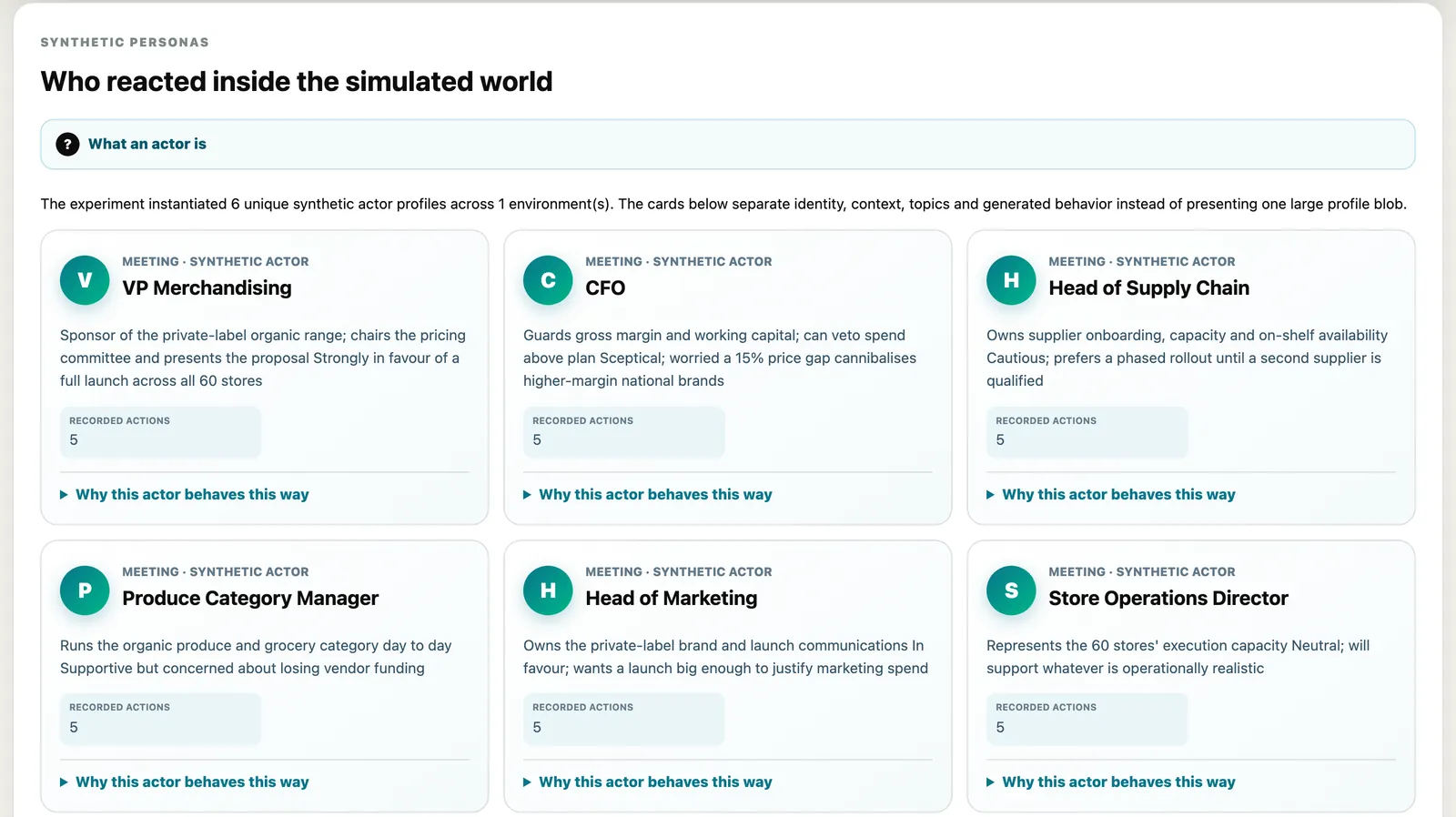Select the VP Merchandising card title

(207, 288)
